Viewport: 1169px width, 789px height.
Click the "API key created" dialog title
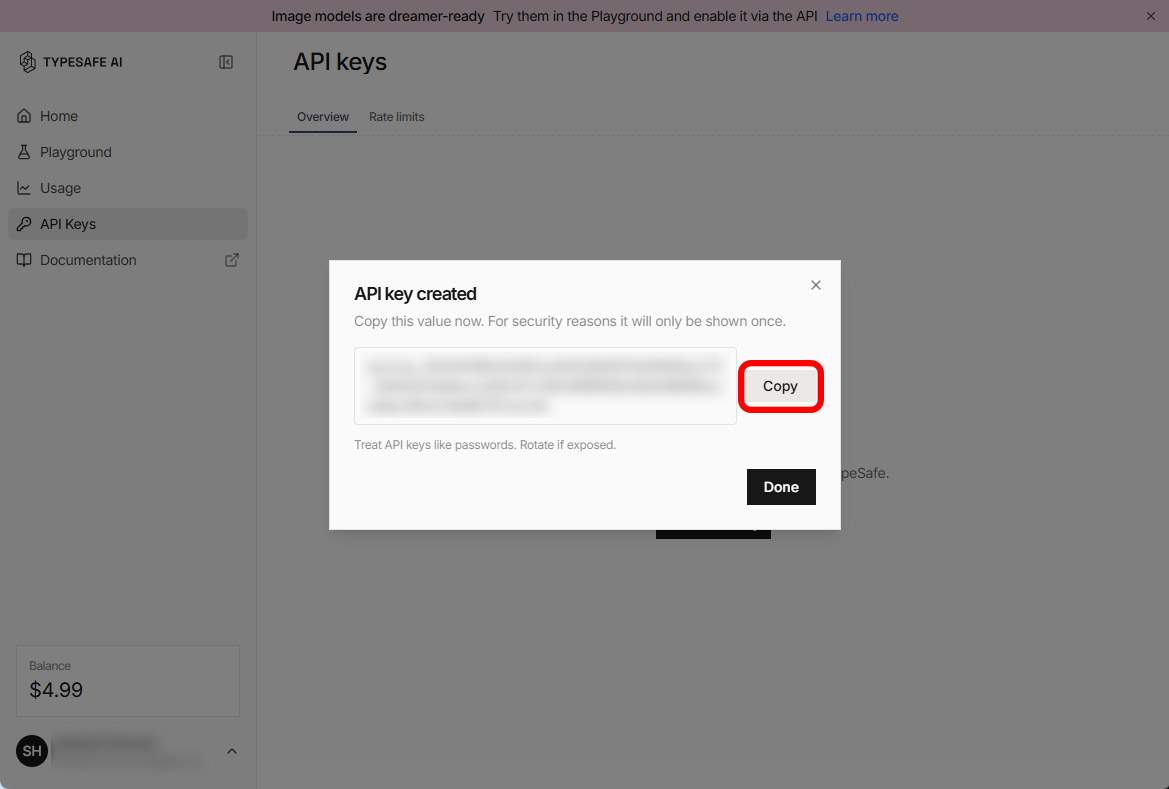(415, 294)
